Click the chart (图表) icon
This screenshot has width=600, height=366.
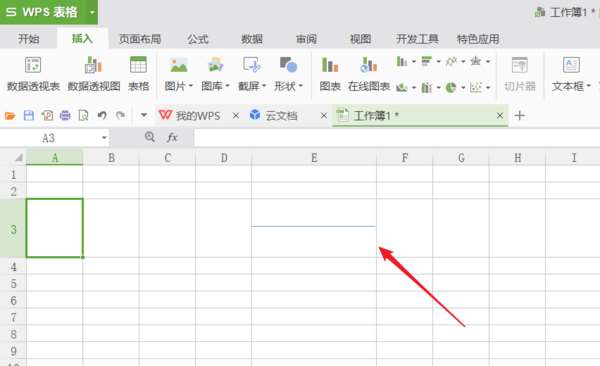[330, 65]
